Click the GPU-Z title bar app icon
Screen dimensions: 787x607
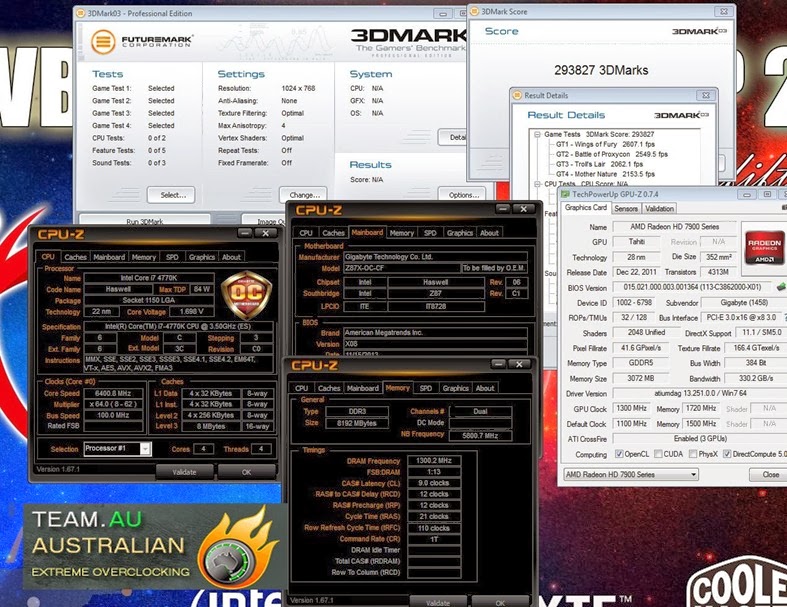[565, 194]
